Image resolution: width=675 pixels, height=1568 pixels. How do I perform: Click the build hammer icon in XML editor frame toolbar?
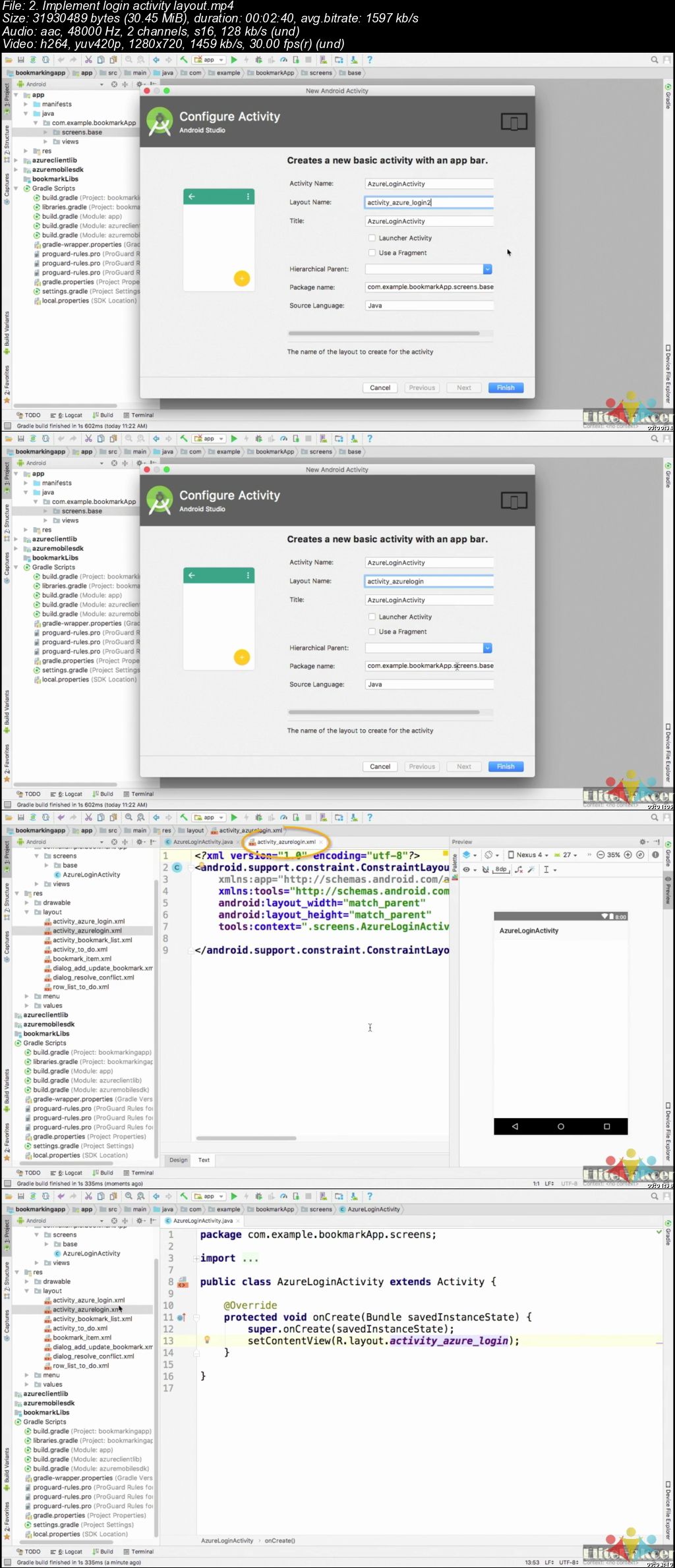coord(184,817)
